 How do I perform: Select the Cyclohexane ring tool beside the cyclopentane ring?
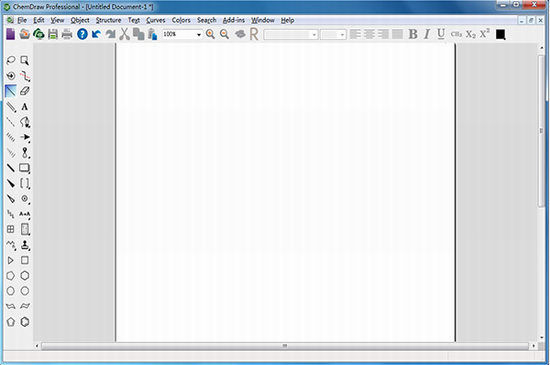click(x=25, y=276)
